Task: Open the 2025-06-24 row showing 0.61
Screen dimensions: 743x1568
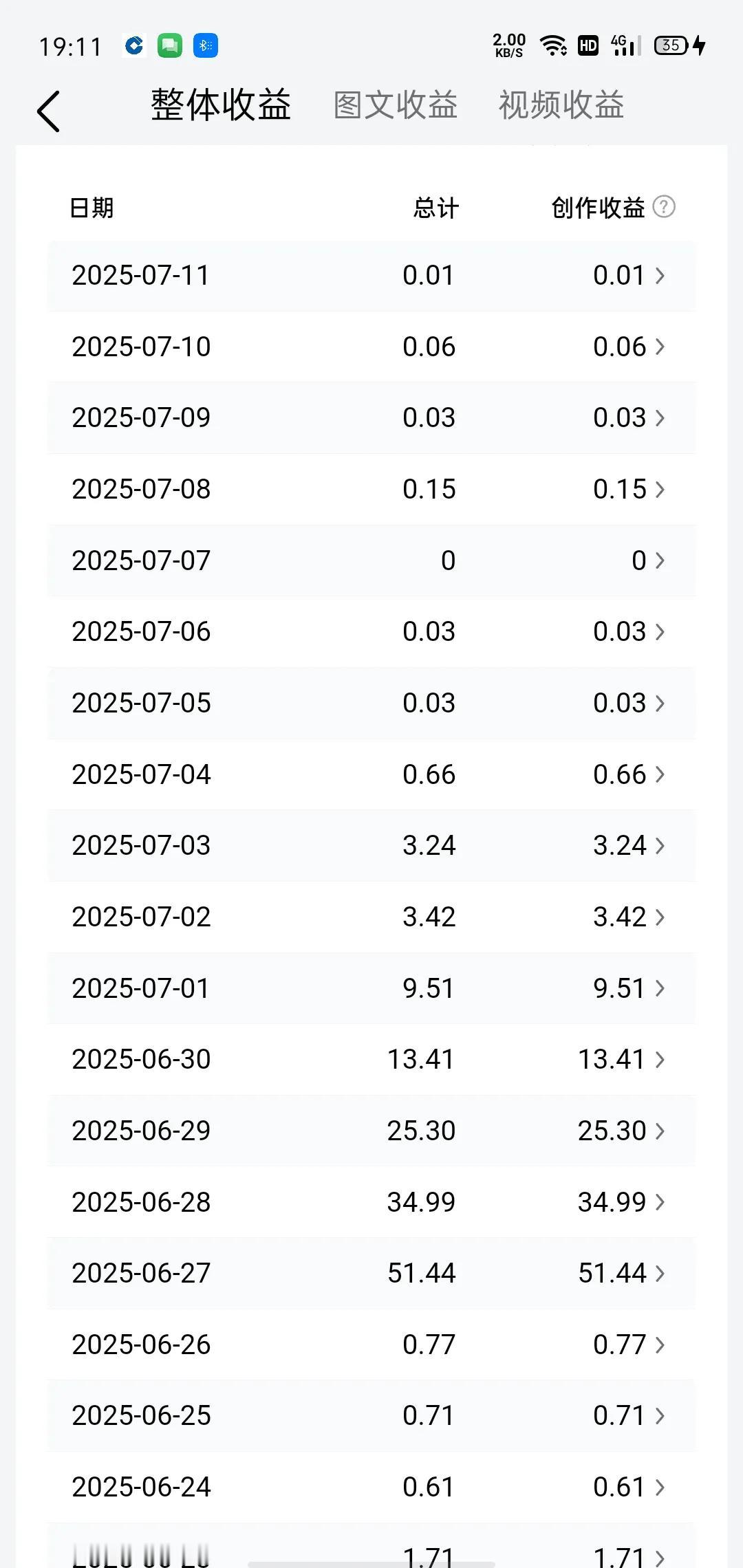Action: [x=371, y=1487]
